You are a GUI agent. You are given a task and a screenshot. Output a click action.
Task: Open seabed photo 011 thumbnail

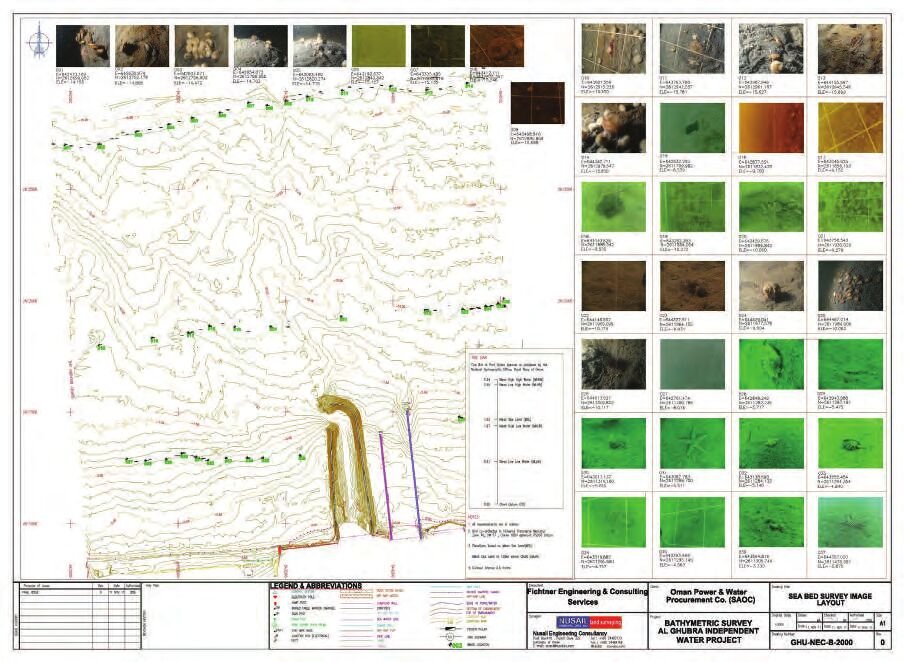[692, 48]
